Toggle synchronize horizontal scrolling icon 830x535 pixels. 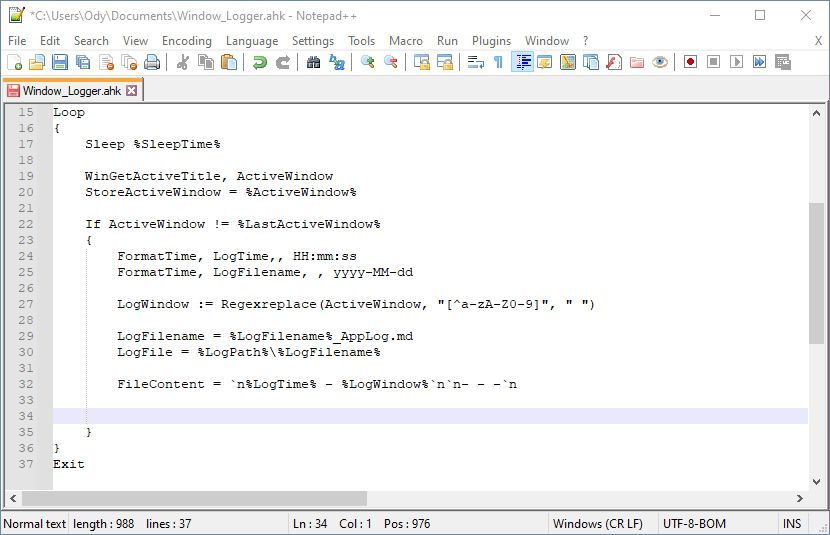pos(445,62)
